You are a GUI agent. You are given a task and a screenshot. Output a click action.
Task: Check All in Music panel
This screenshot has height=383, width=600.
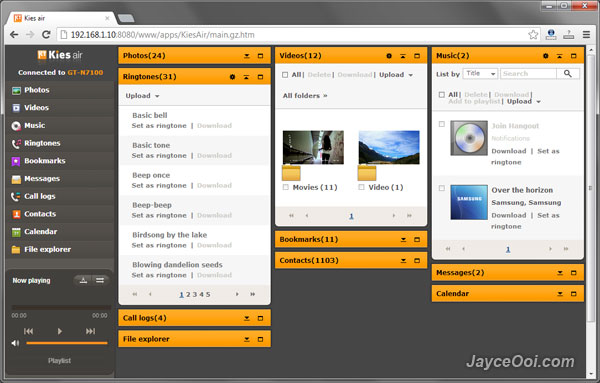(x=442, y=95)
